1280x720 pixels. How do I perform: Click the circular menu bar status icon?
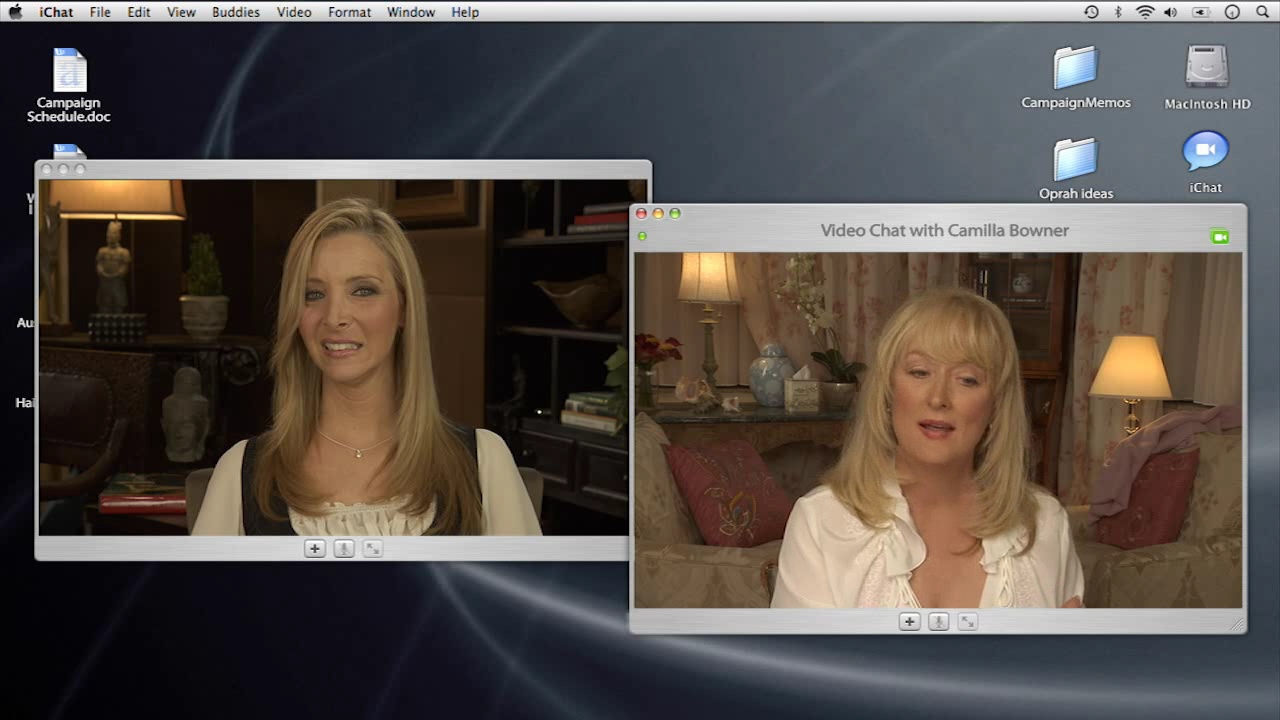point(1232,12)
